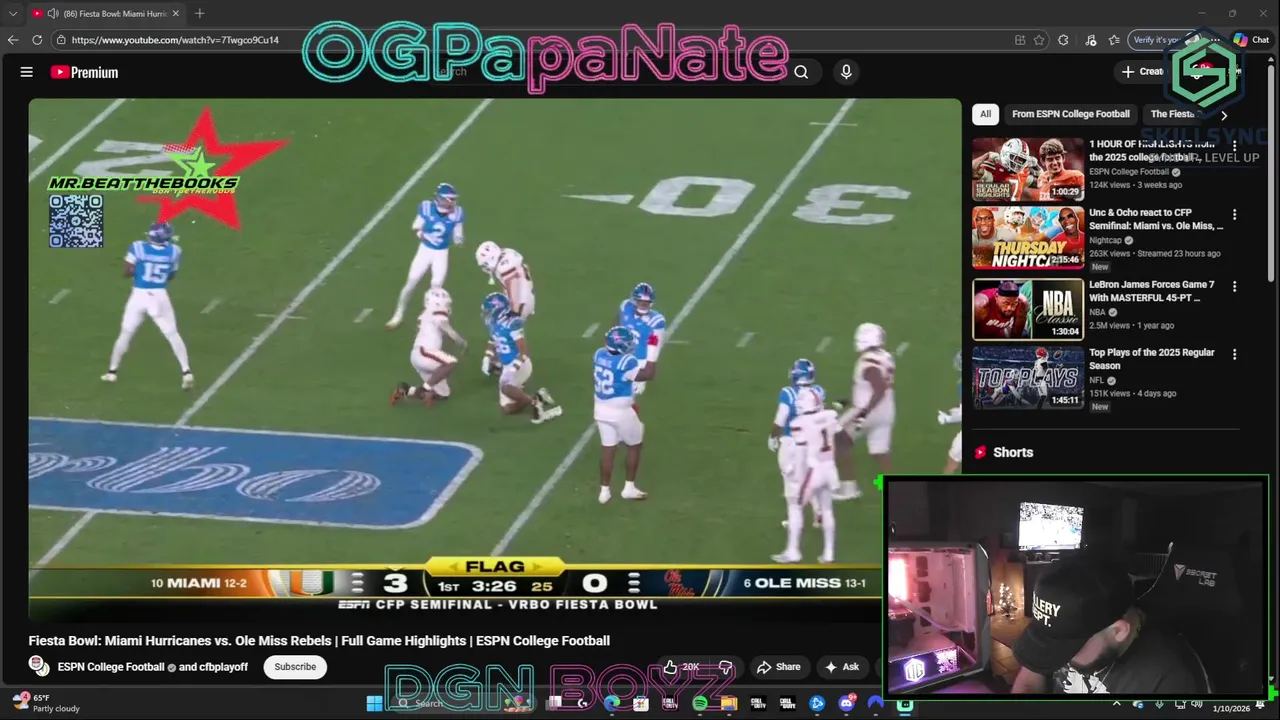Mute tab via speaker icon on tab
1280x720 pixels.
(x=52, y=13)
